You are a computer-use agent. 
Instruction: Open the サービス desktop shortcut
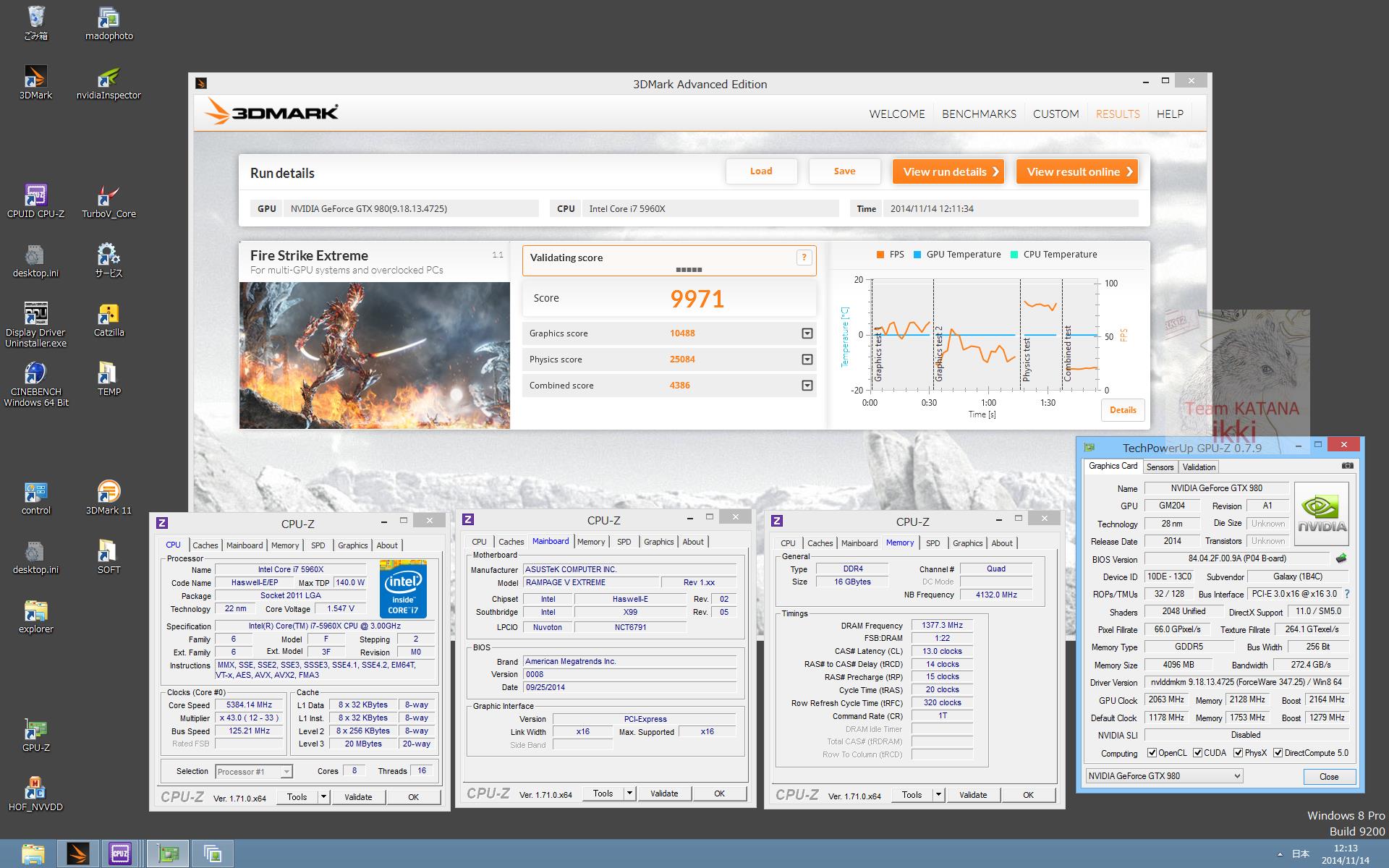point(109,260)
